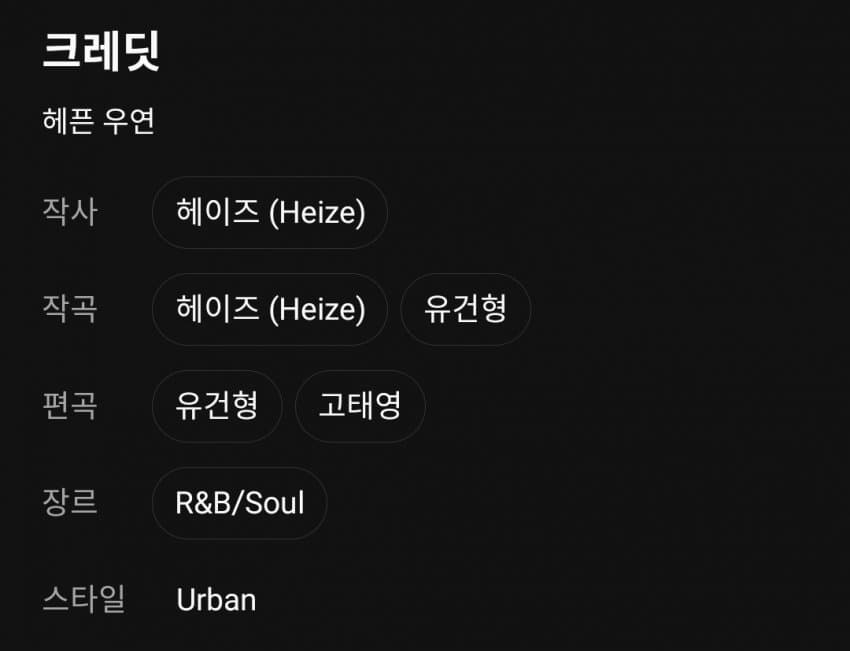Click the 크레딧 heading
Viewport: 850px width, 651px height.
coord(101,50)
